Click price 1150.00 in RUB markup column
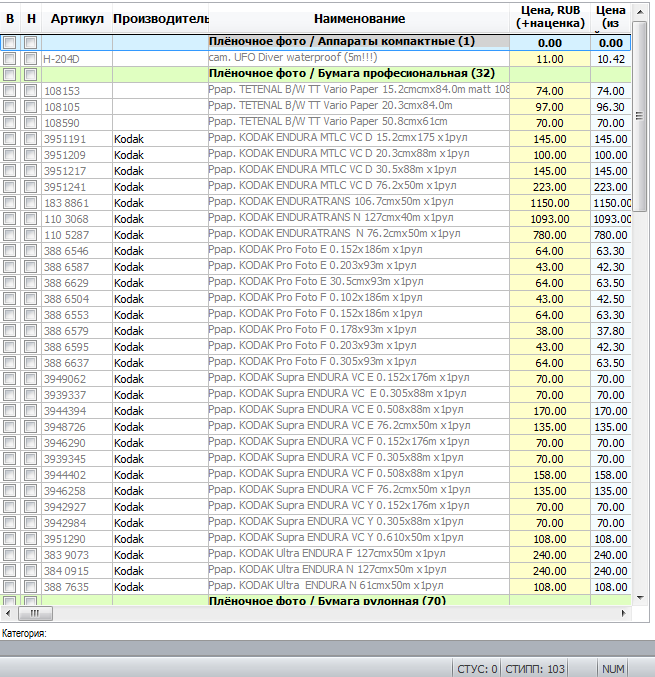 point(550,203)
